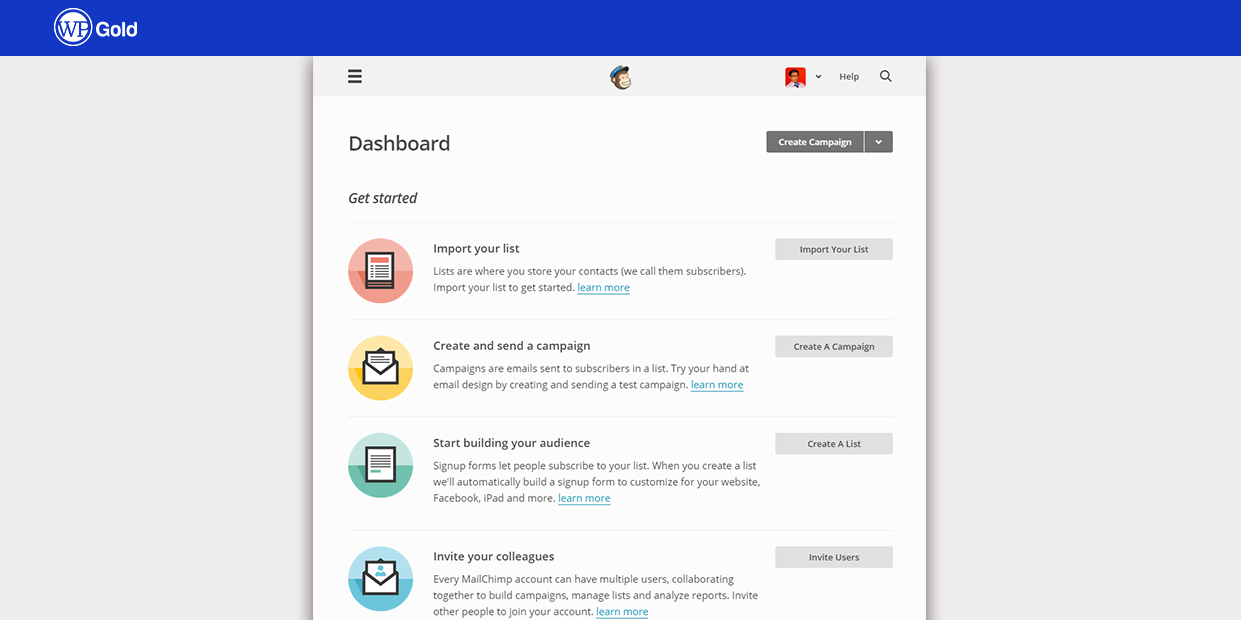This screenshot has height=620, width=1241.
Task: Click the green audience signup form icon
Action: tap(380, 465)
